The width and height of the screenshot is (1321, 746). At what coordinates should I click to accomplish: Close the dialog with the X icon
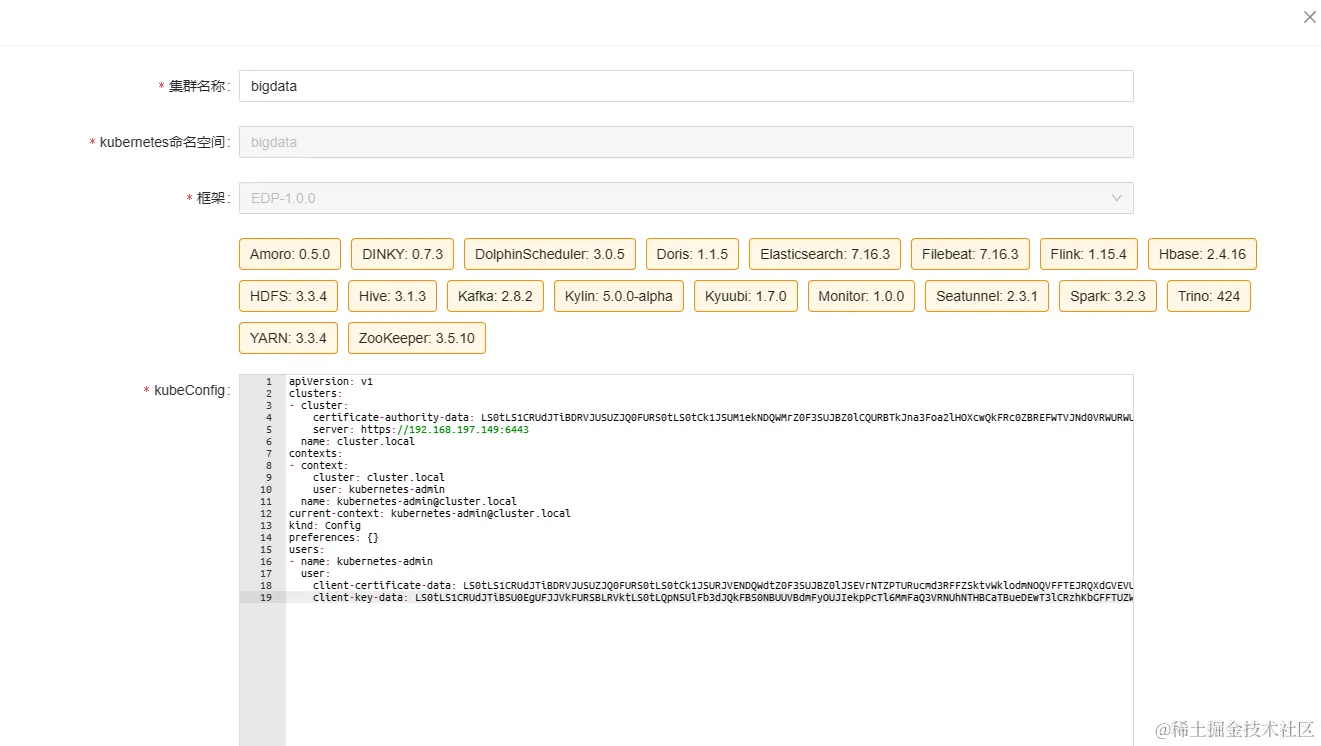[1309, 17]
